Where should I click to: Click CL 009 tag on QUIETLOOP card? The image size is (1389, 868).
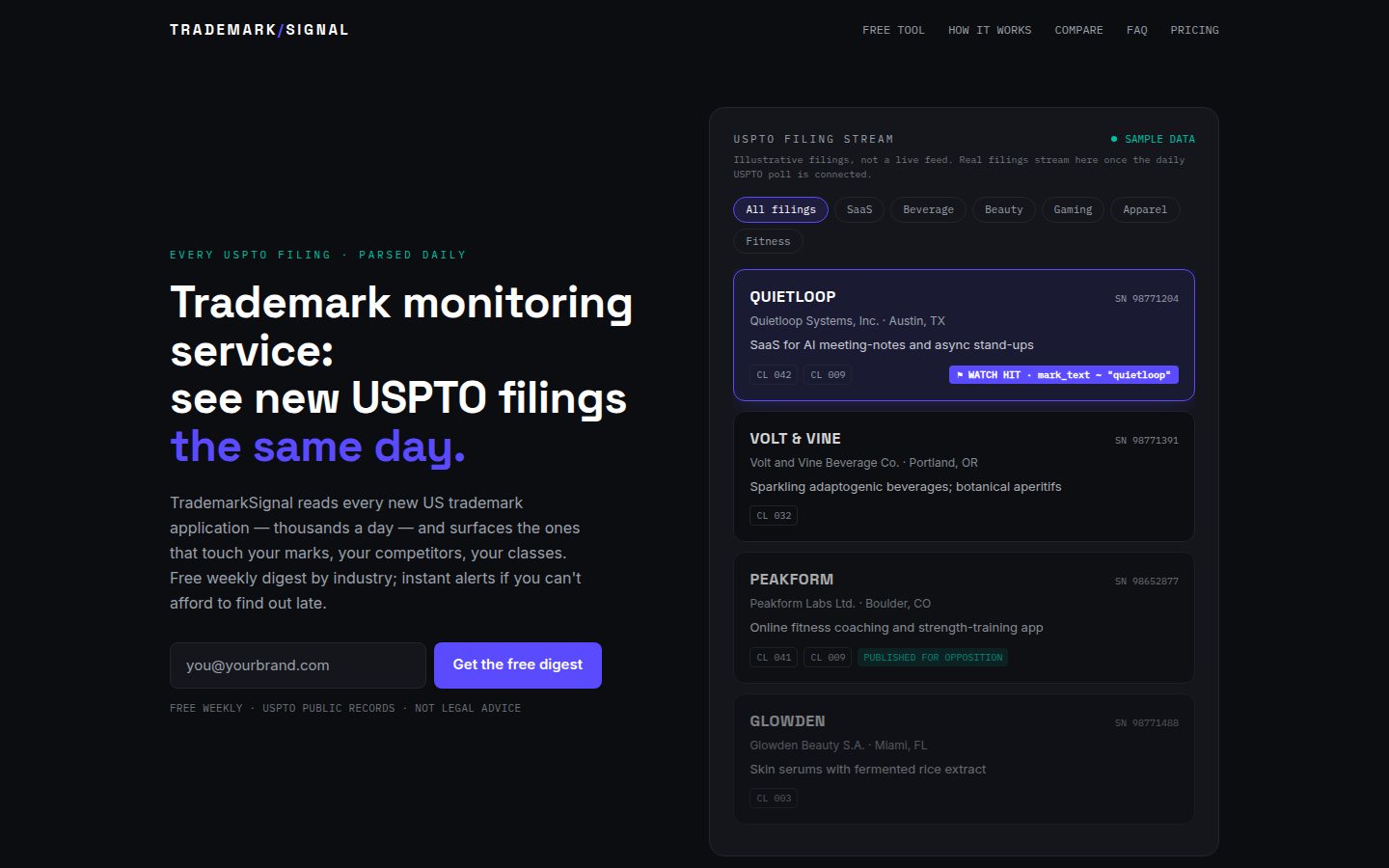[x=828, y=375]
